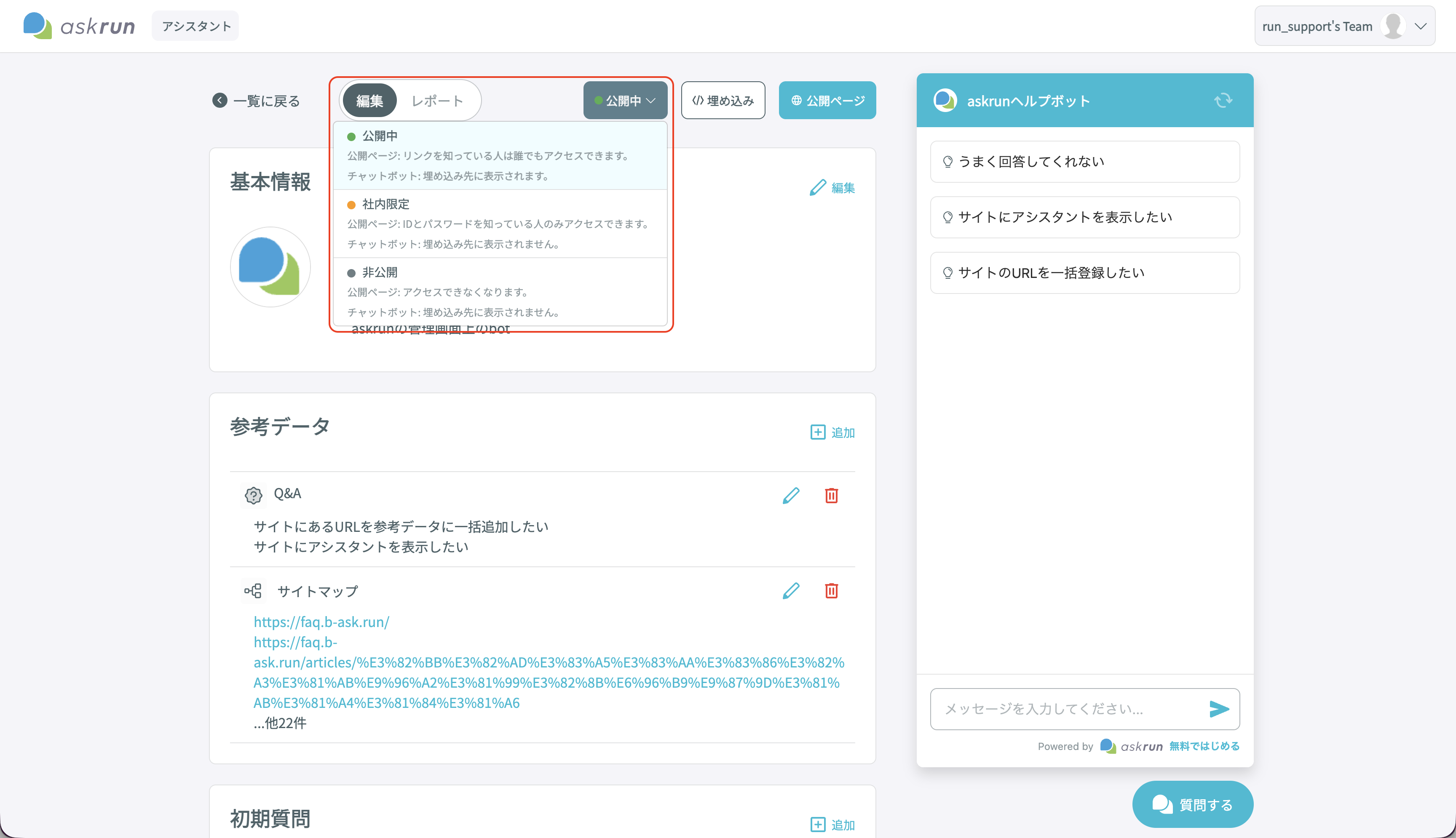Edit the サイトマップ entry with the pencil icon

coord(791,590)
